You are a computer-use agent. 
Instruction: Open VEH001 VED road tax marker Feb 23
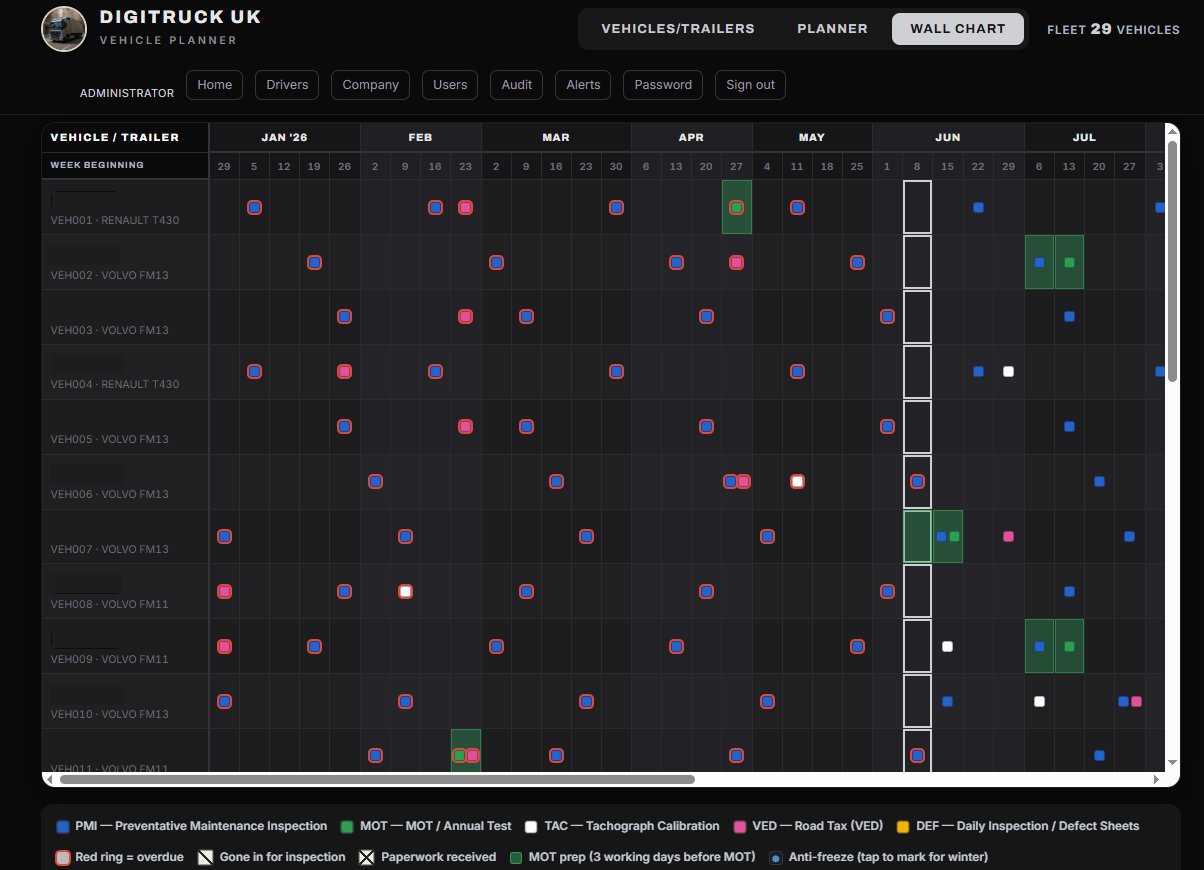click(x=465, y=207)
